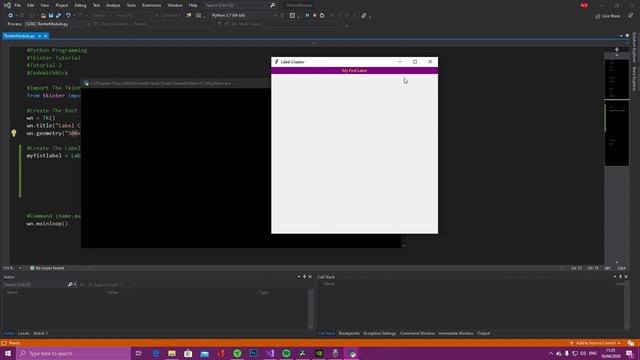Open the Debug menu

tap(80, 5)
